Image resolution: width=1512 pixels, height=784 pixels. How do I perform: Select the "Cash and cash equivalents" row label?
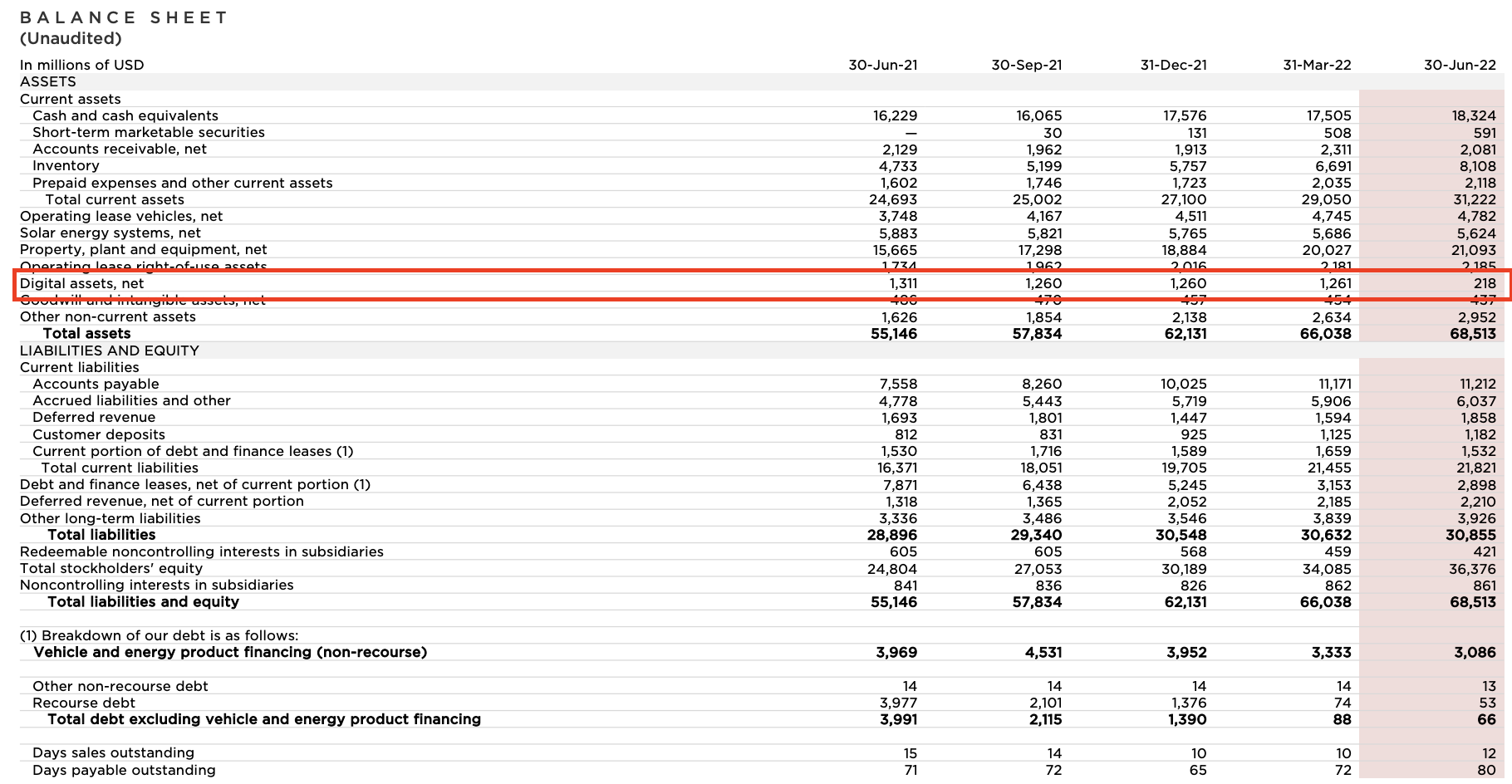[x=125, y=115]
